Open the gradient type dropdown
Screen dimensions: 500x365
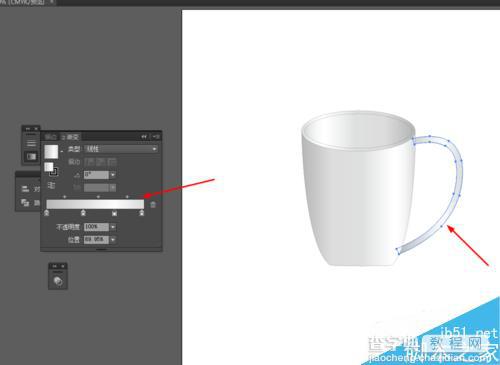(121, 149)
